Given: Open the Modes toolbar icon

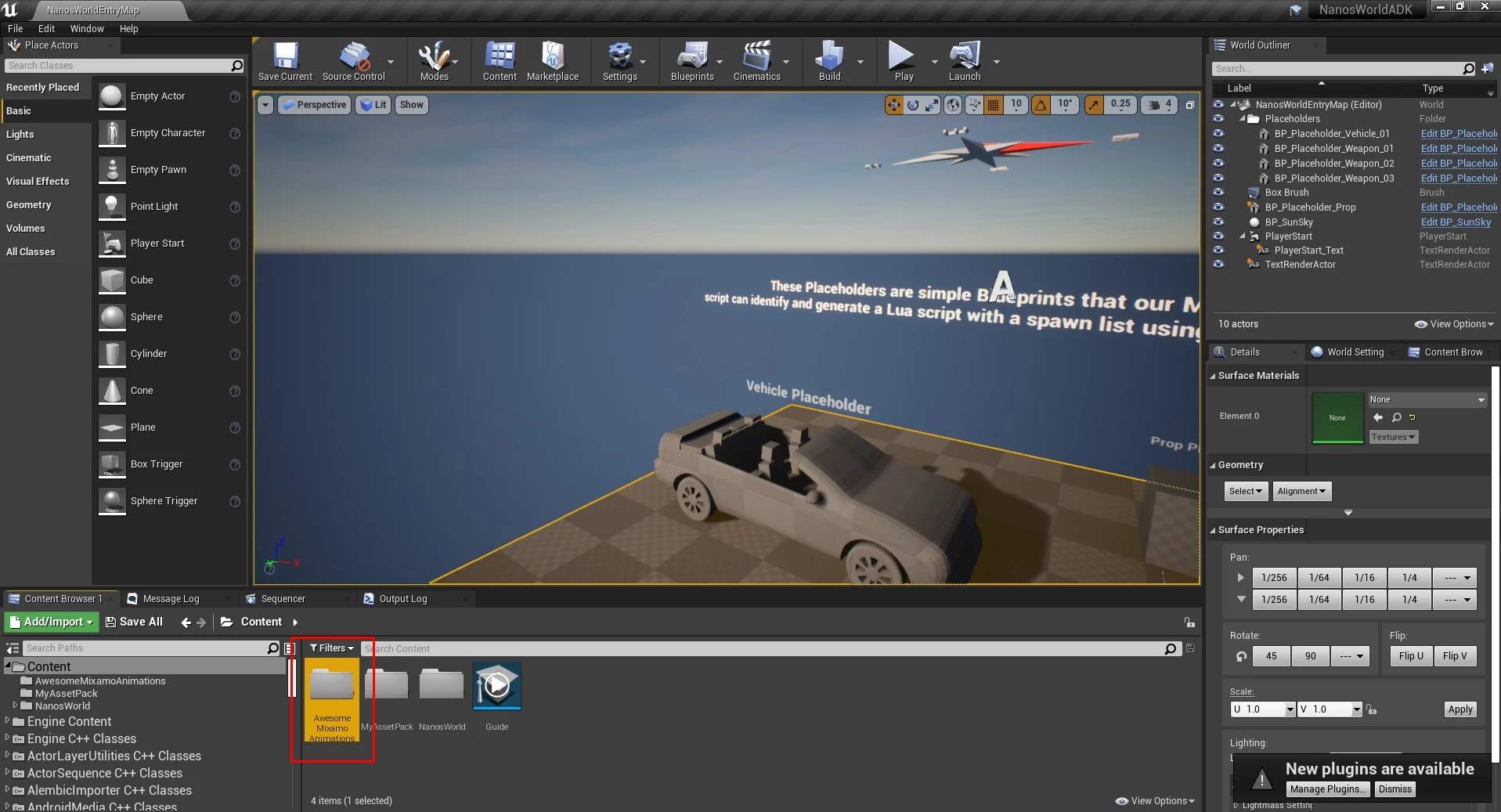Looking at the screenshot, I should (x=434, y=61).
